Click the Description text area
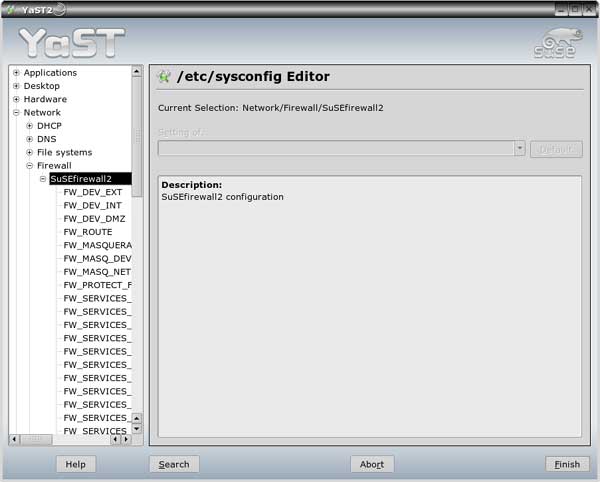600x482 pixels. click(x=370, y=306)
